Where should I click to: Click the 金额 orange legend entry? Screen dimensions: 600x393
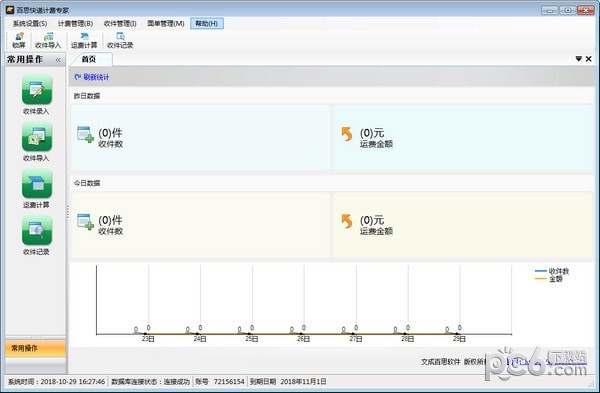548,279
